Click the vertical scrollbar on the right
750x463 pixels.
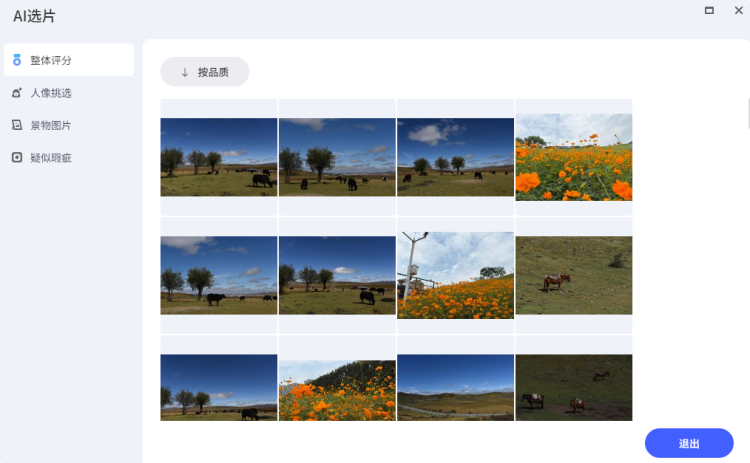pos(748,113)
